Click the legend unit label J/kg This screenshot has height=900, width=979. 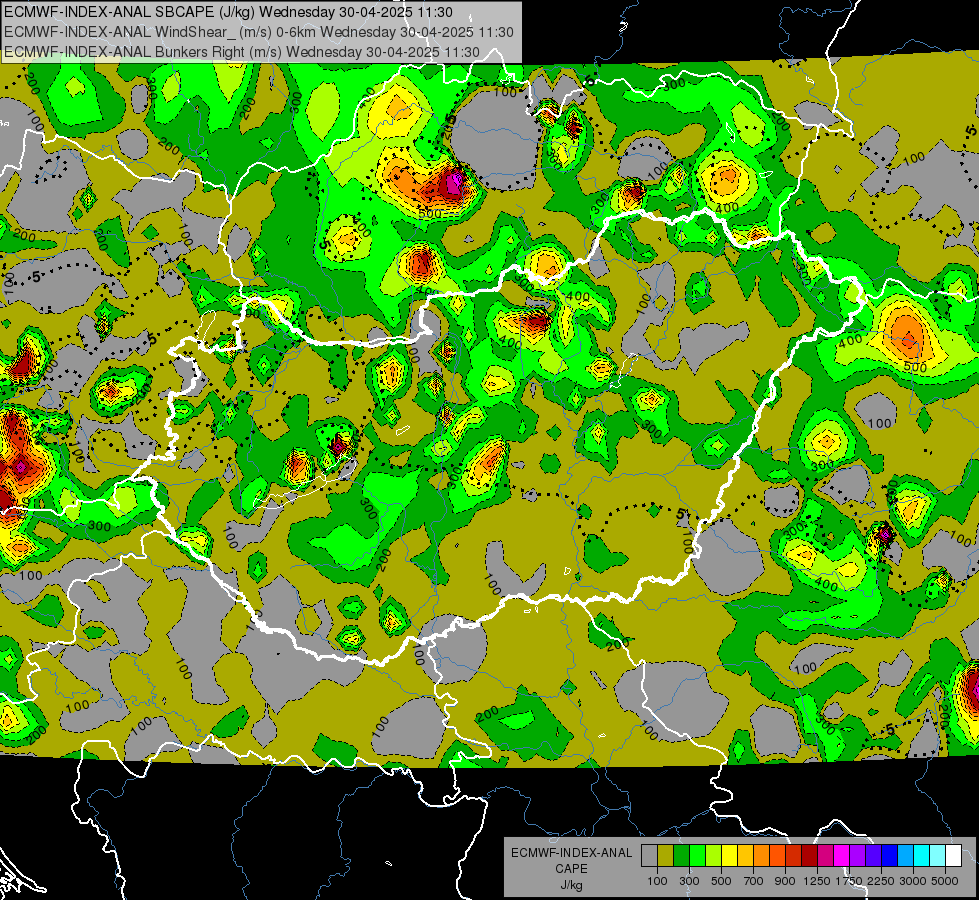click(572, 885)
